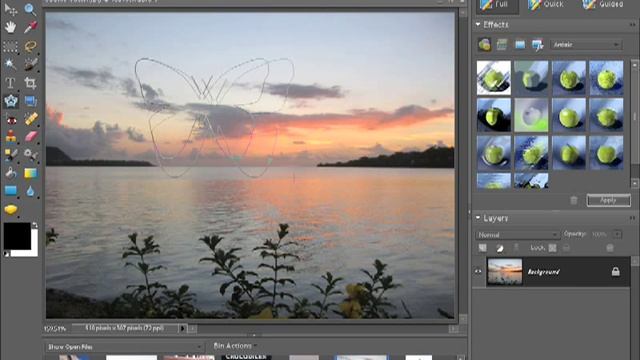Viewport: 640px width, 360px height.
Task: Select the Move tool
Action: point(10,9)
